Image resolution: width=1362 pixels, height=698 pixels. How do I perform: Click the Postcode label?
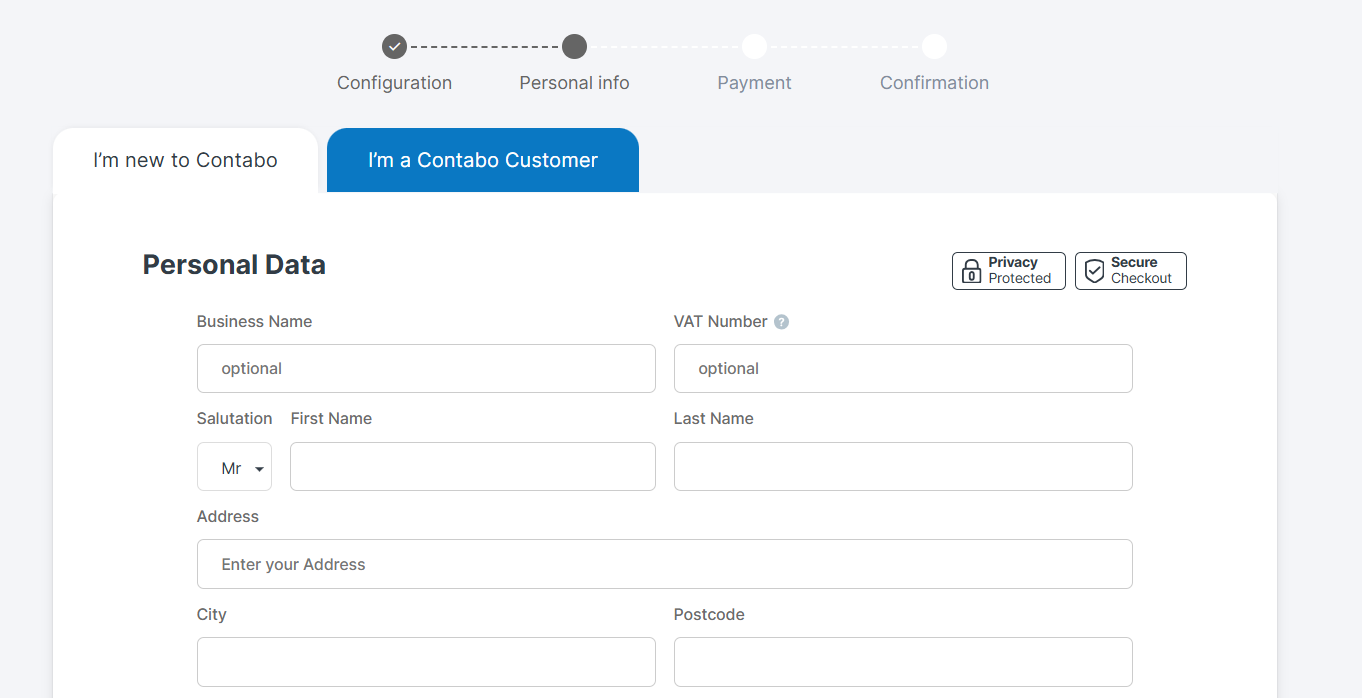(709, 615)
